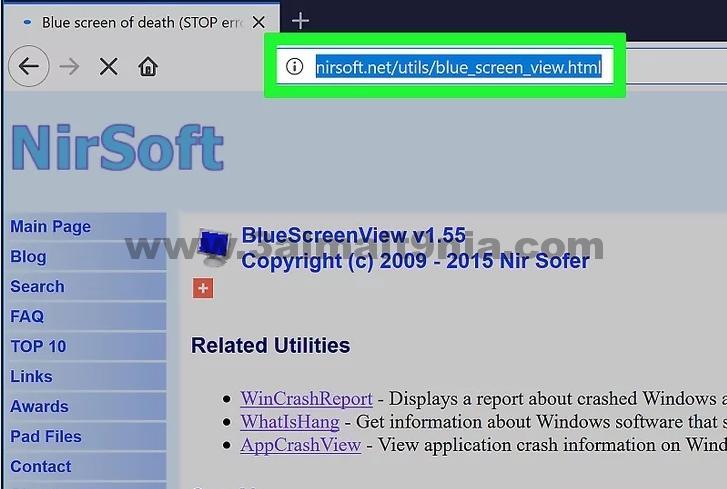Open the NirSoft logo link
The width and height of the screenshot is (727, 489).
click(118, 147)
